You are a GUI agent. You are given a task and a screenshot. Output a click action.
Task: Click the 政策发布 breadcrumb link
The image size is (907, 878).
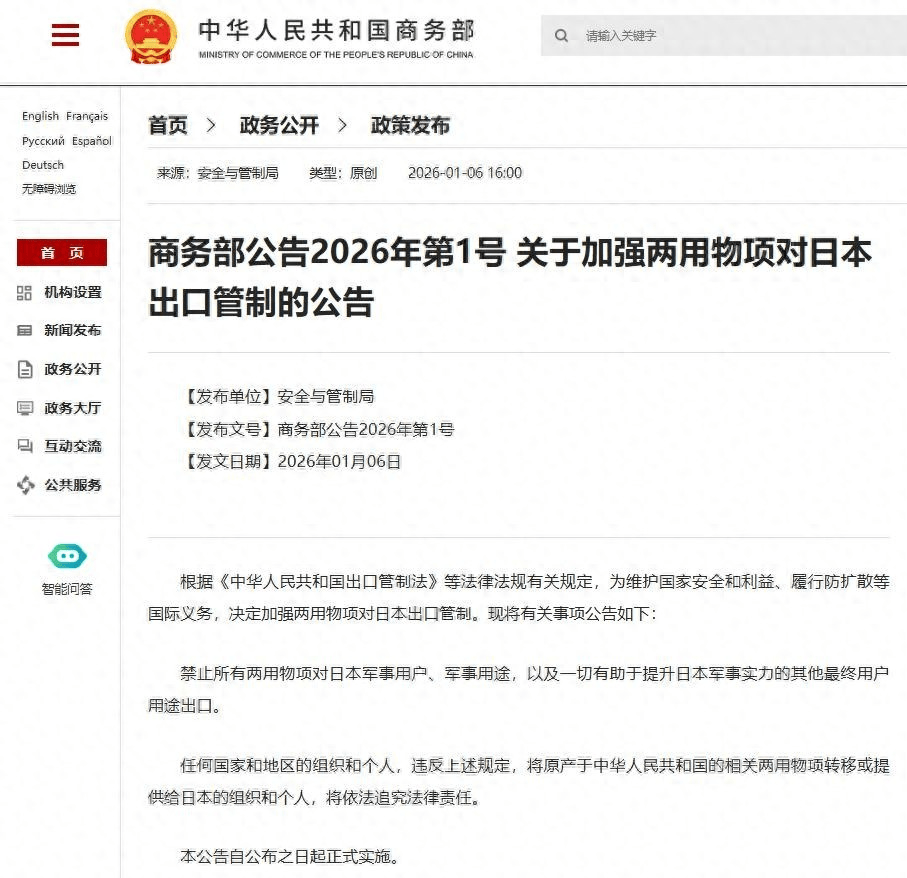[x=411, y=125]
